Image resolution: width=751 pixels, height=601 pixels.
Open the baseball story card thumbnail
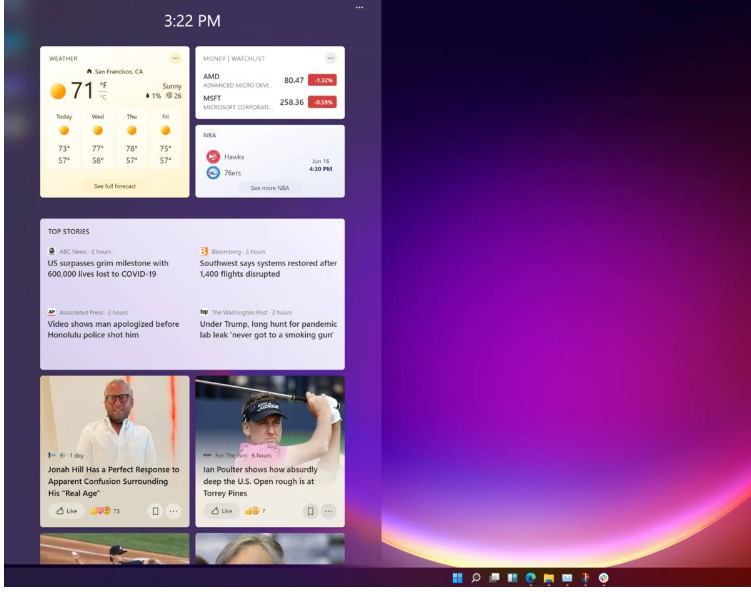pos(115,549)
